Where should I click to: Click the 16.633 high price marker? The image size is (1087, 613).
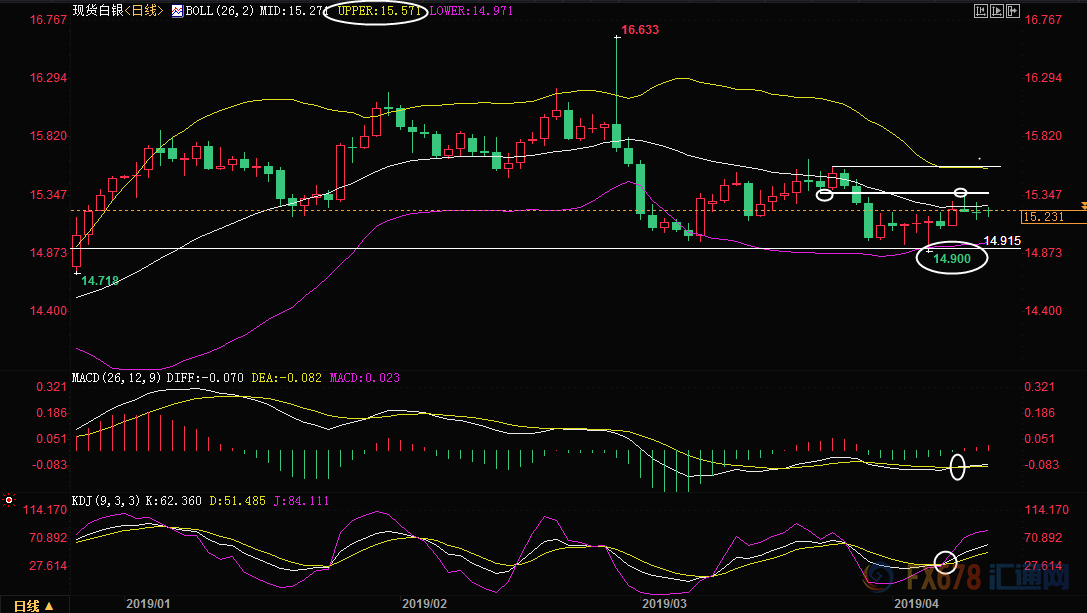640,31
